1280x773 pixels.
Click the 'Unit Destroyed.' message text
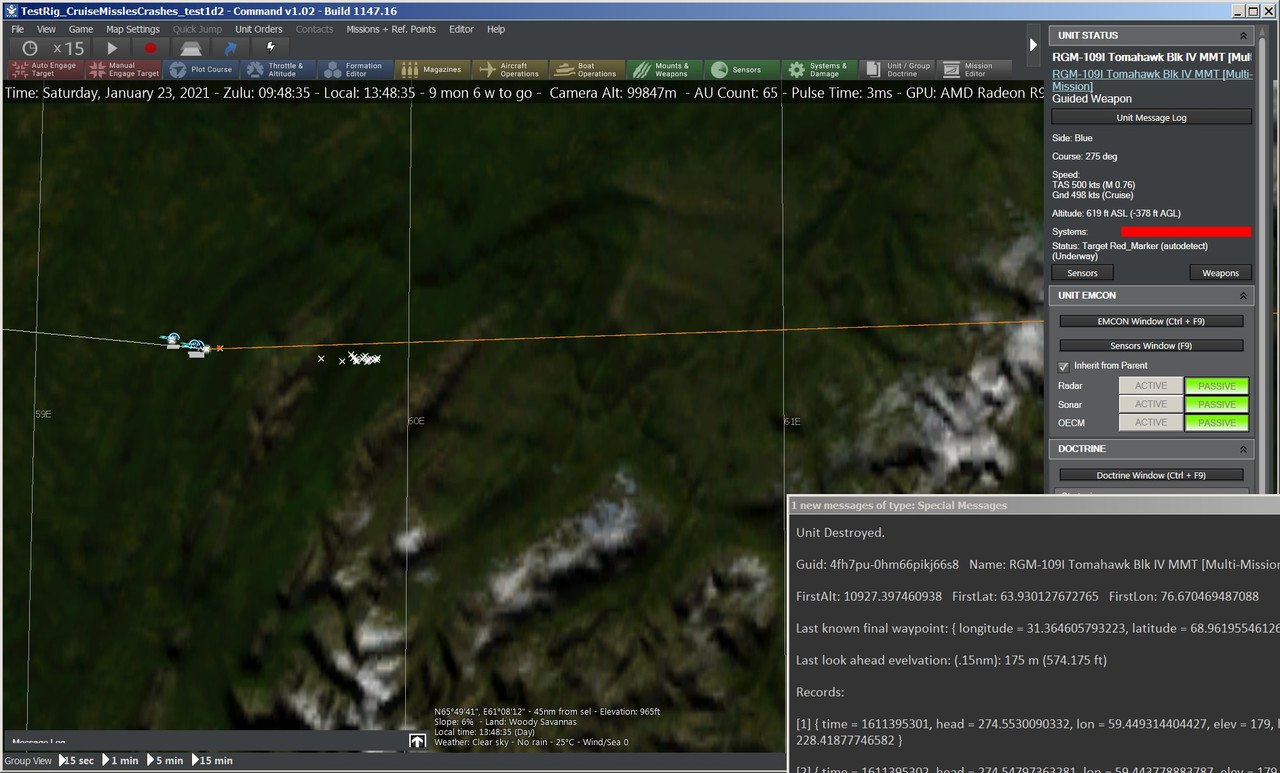840,533
